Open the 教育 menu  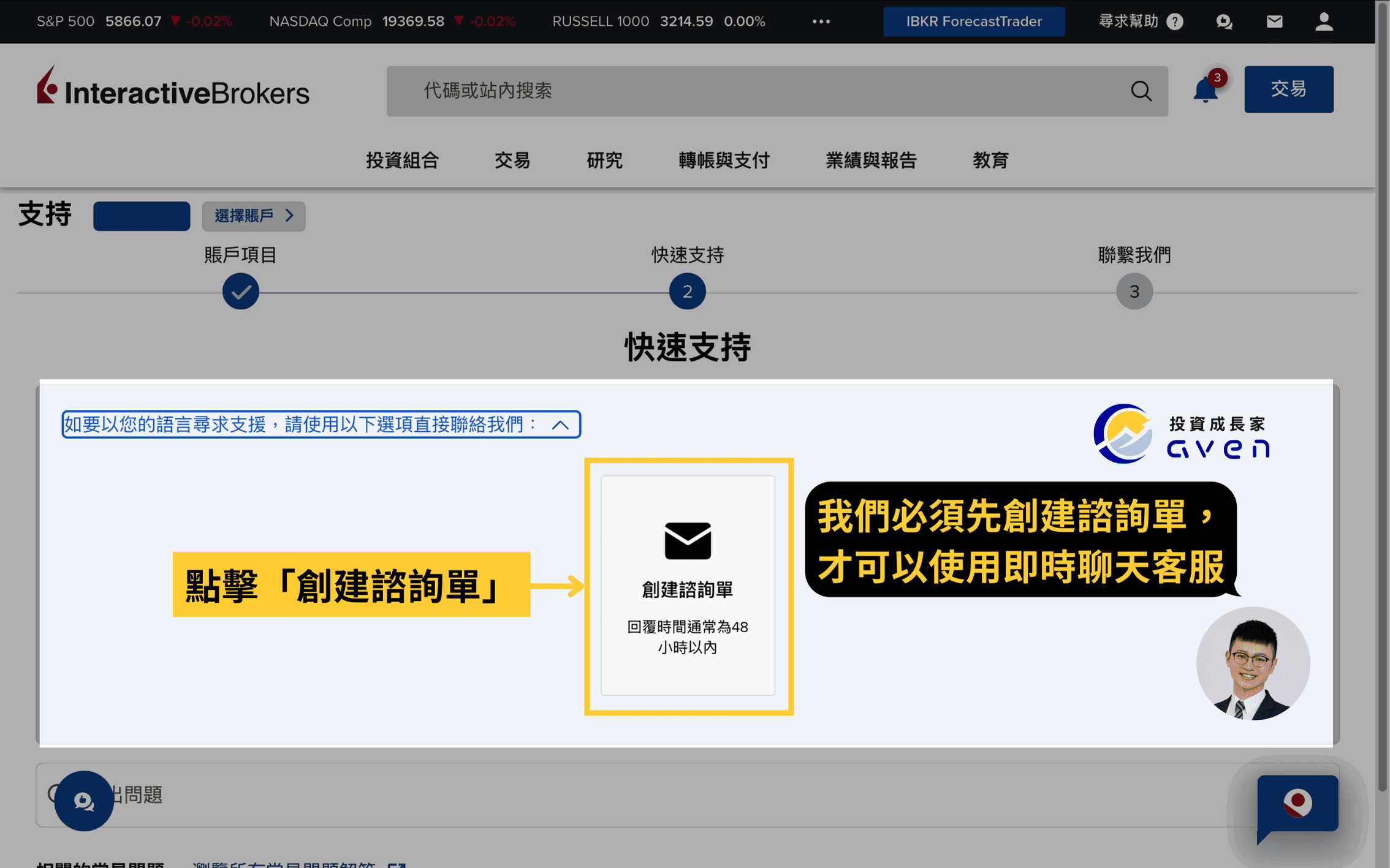tap(990, 160)
